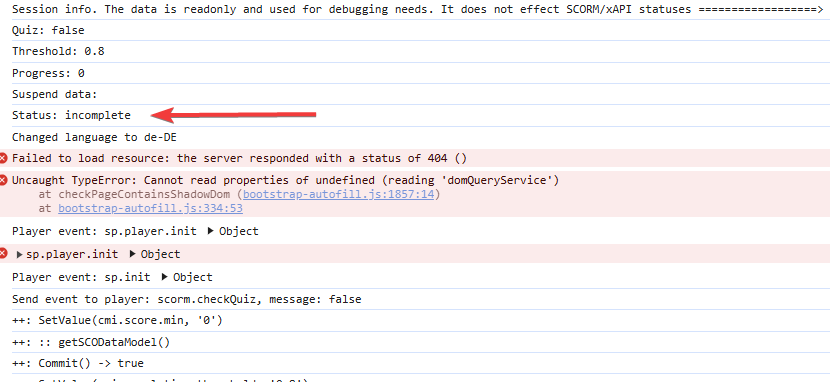Select the 'Quiz: false' log line

point(48,30)
